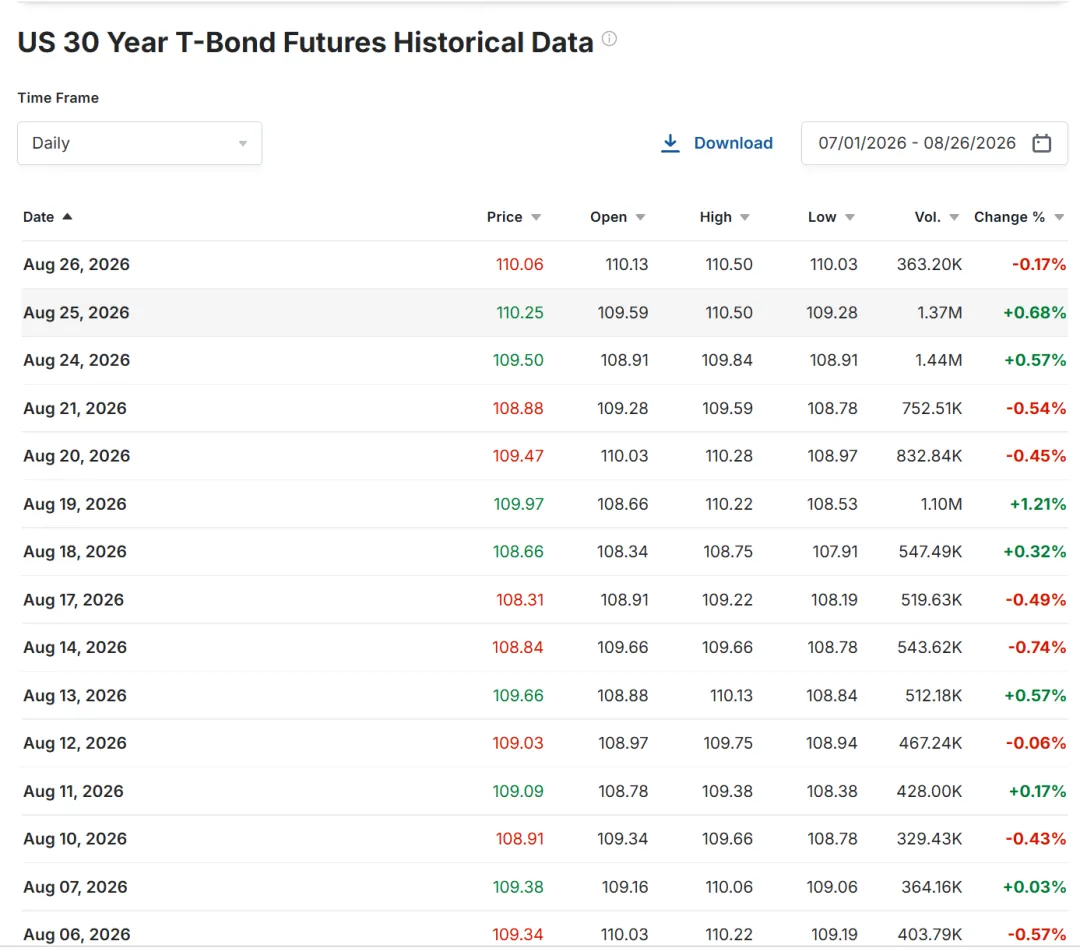The image size is (1080, 948).
Task: Click the Vol. column header label
Action: pos(927,217)
